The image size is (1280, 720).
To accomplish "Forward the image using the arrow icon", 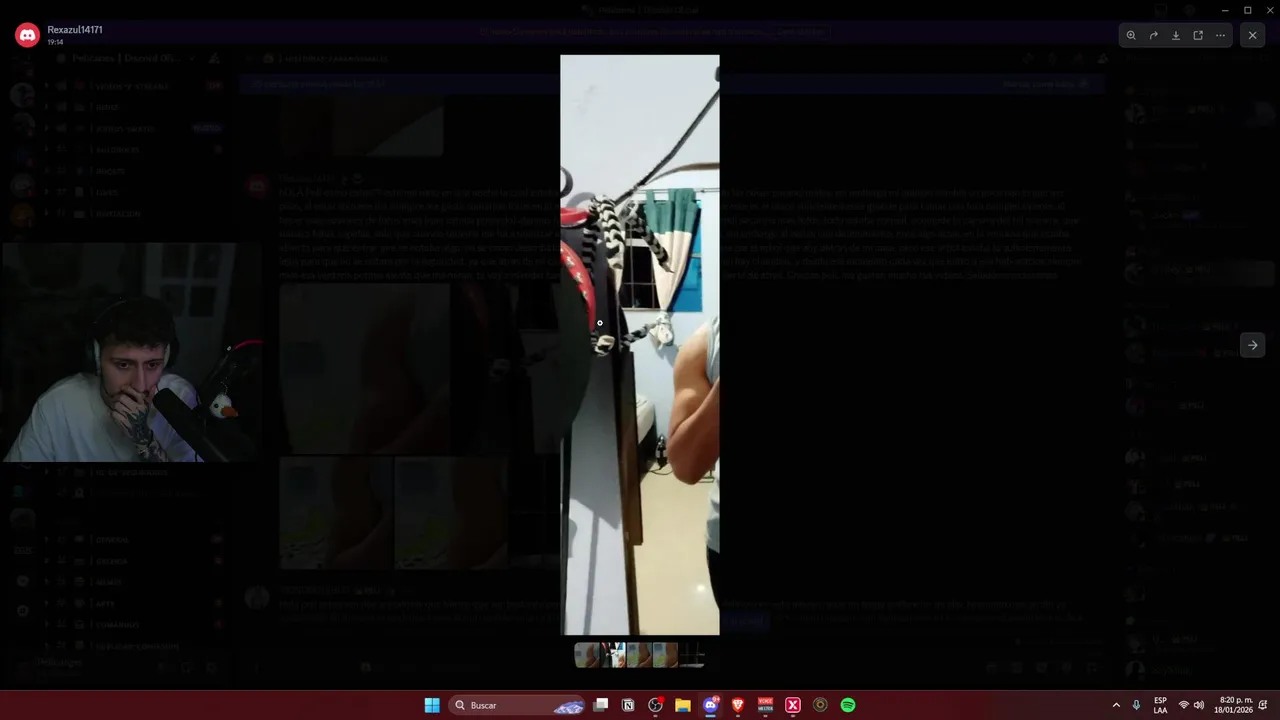I will (1153, 35).
